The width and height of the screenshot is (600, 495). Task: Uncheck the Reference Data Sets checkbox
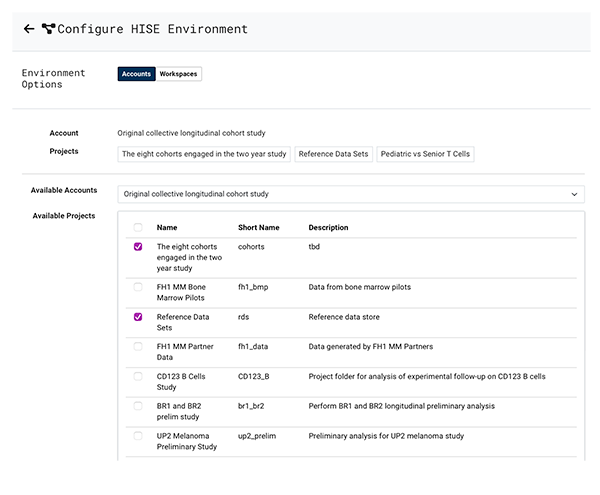[138, 317]
